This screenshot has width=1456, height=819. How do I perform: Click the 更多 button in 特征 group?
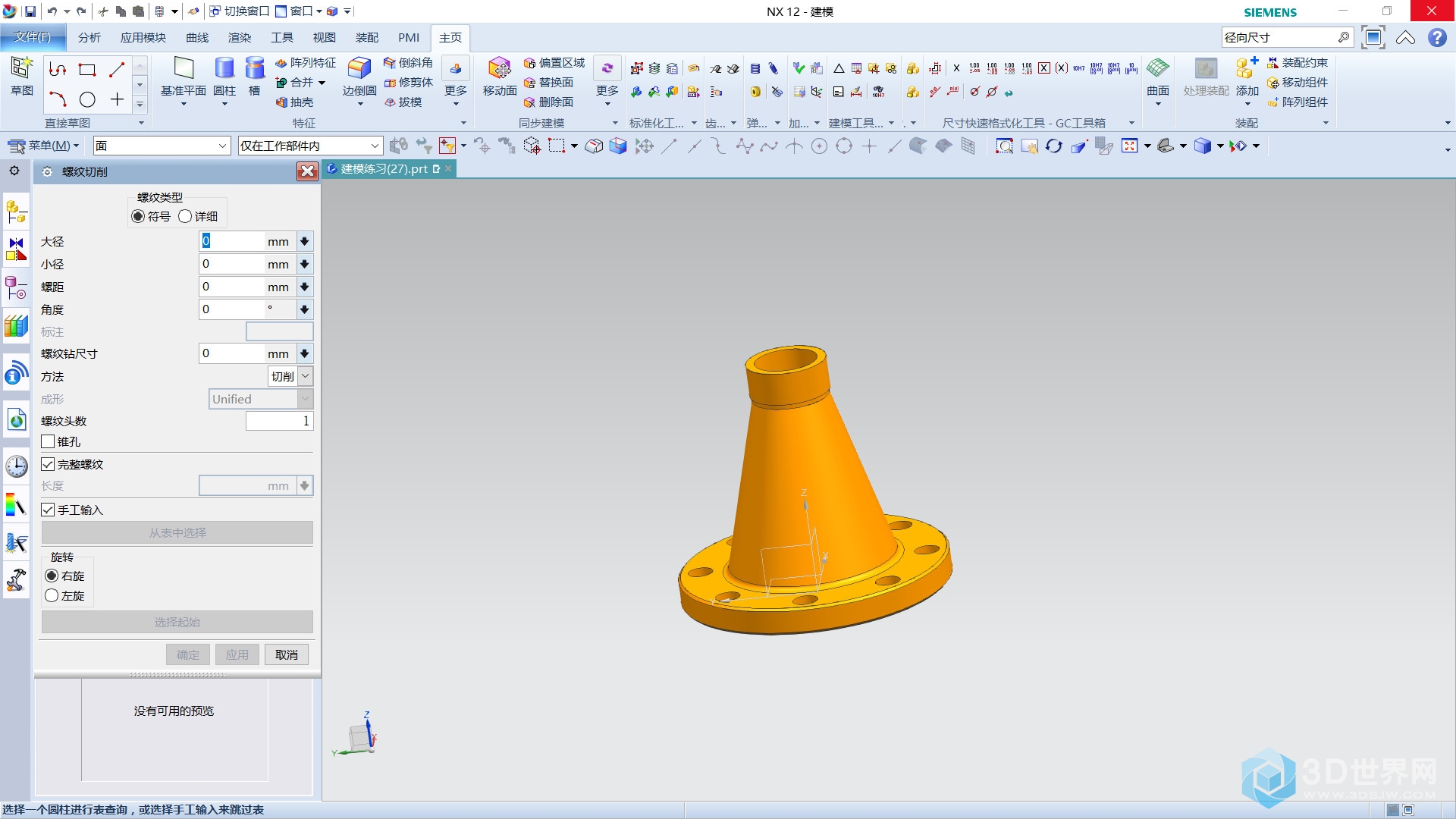click(456, 81)
